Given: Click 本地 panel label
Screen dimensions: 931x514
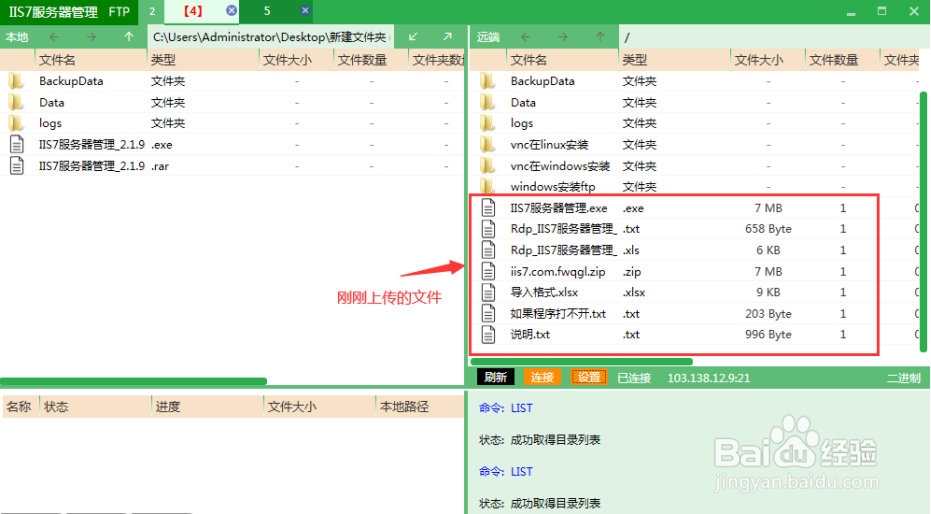Looking at the screenshot, I should [x=17, y=37].
